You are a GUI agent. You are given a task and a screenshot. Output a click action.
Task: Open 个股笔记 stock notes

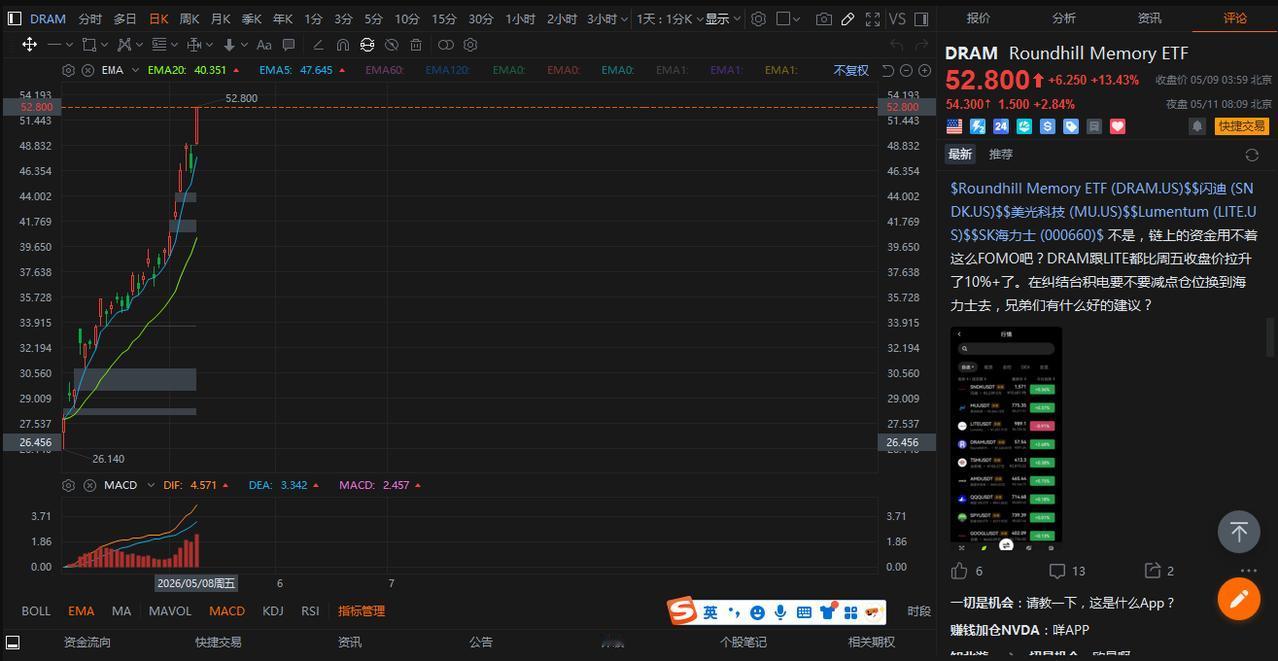(743, 642)
